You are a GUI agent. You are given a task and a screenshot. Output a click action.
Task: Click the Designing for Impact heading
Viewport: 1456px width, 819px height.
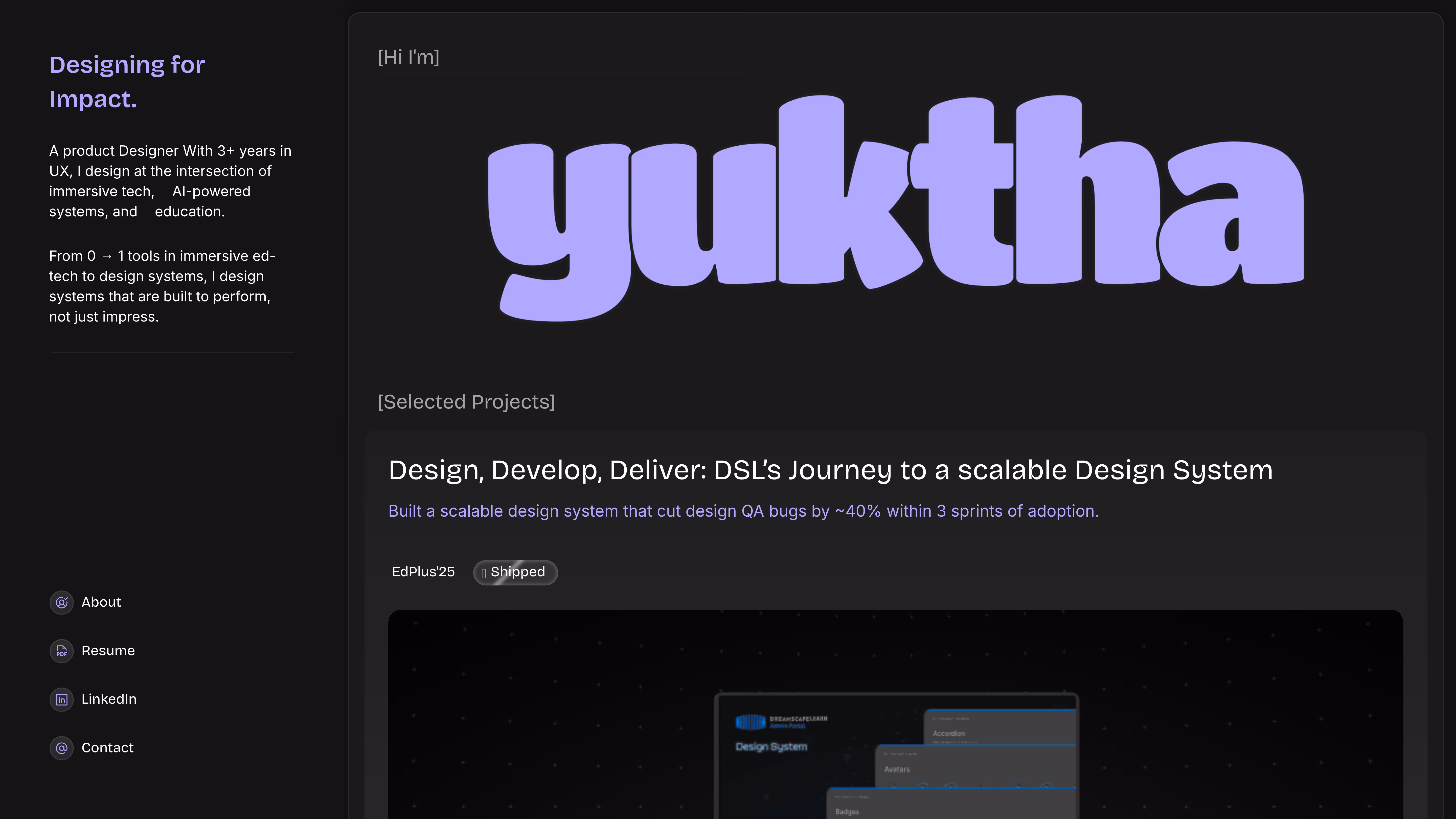127,82
